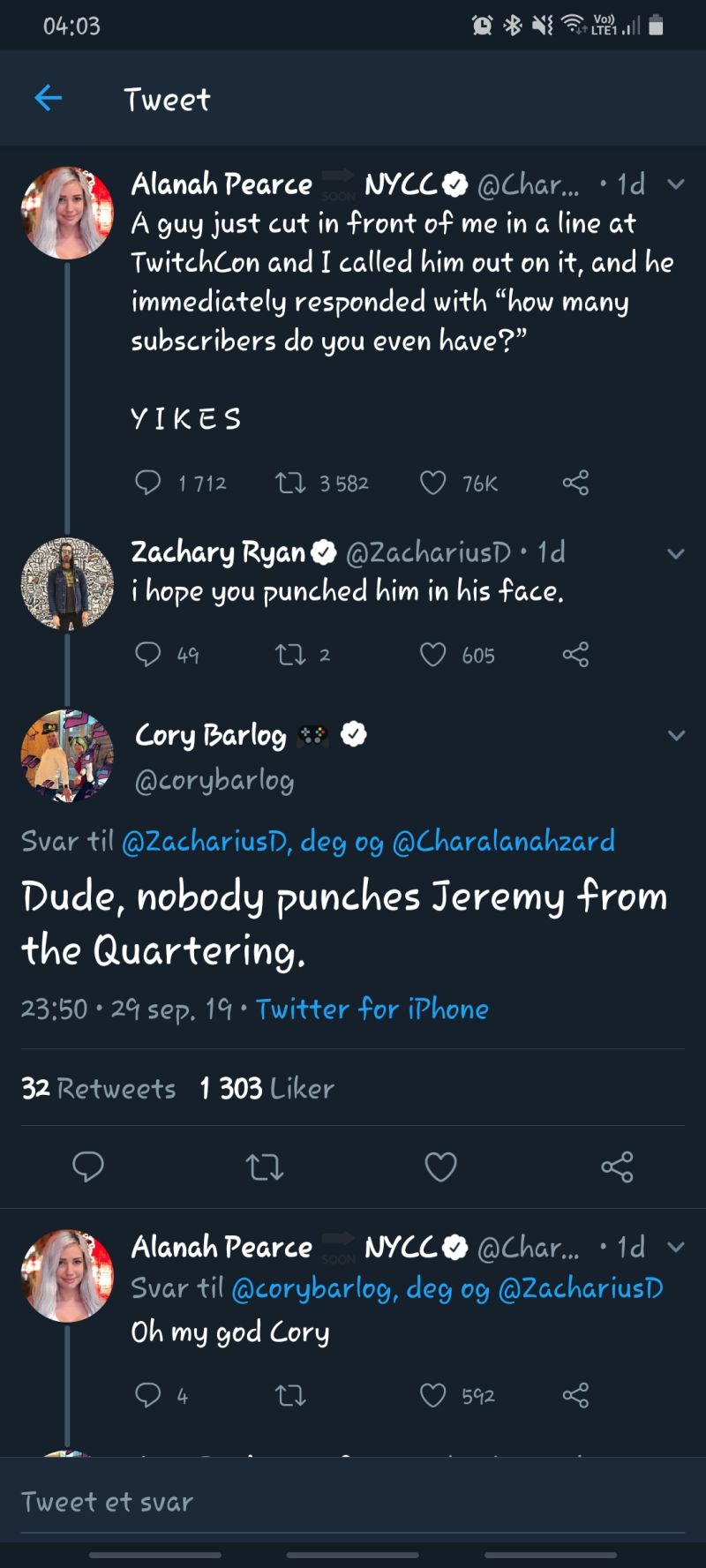Viewport: 706px width, 1568px height.
Task: Like Zachary Ryan's reply with 605 likes
Action: point(432,655)
